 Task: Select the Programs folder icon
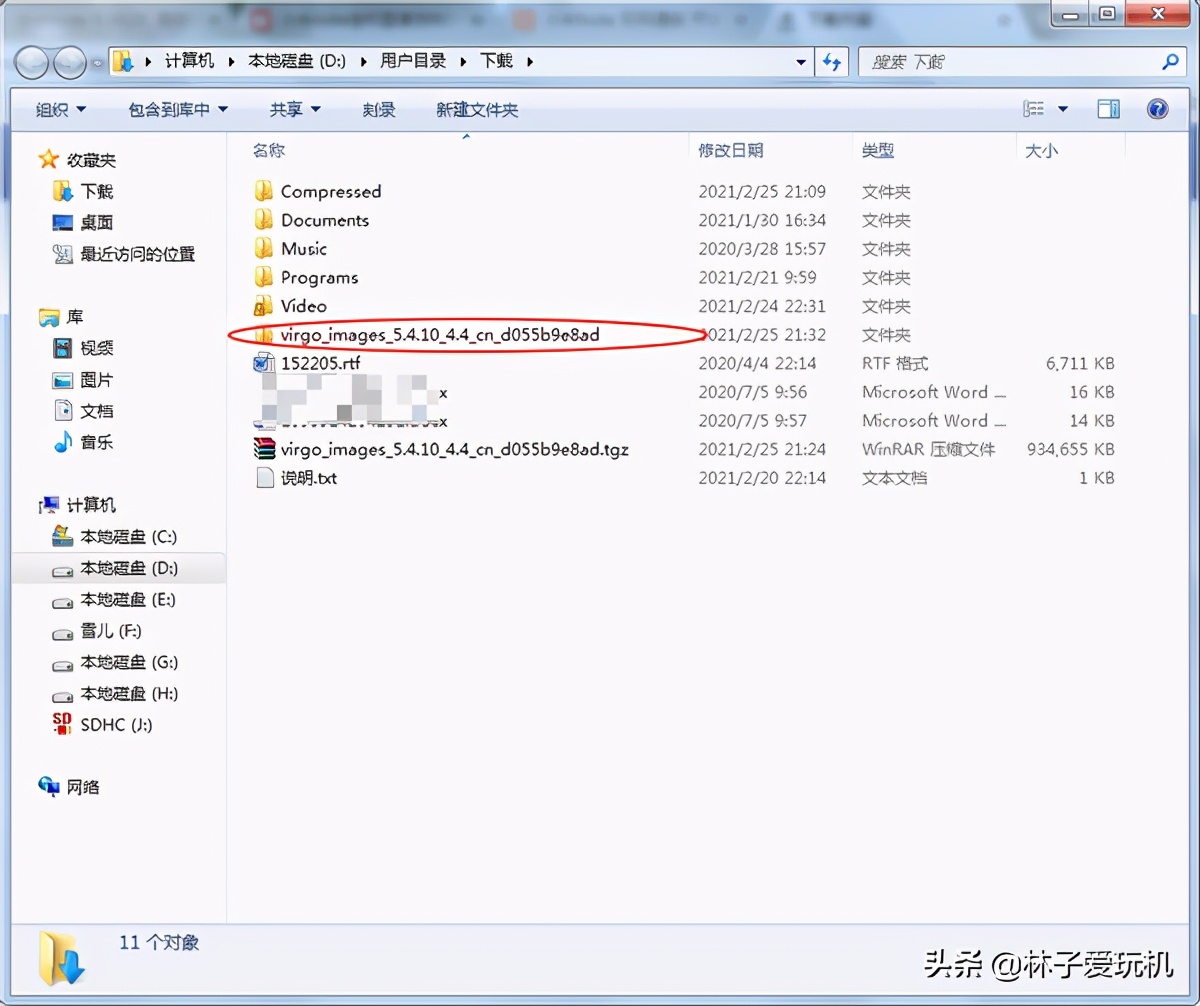264,277
